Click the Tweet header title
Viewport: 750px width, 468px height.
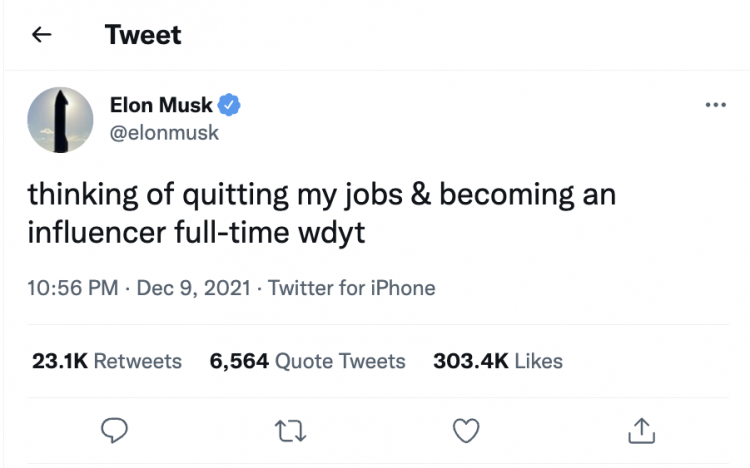(x=143, y=34)
